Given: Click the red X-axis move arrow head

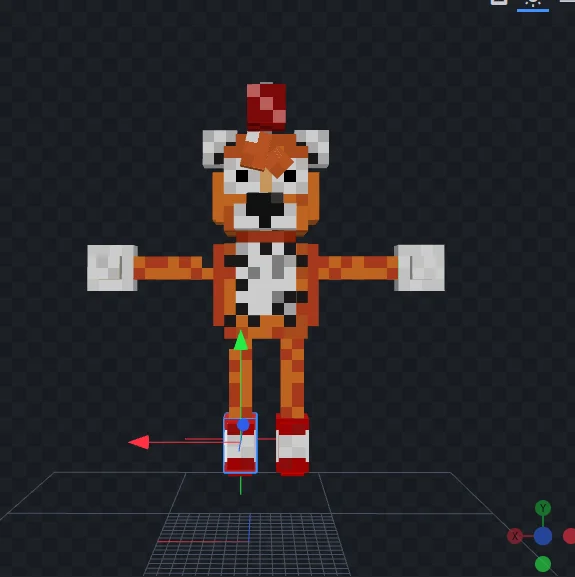Looking at the screenshot, I should point(139,442).
